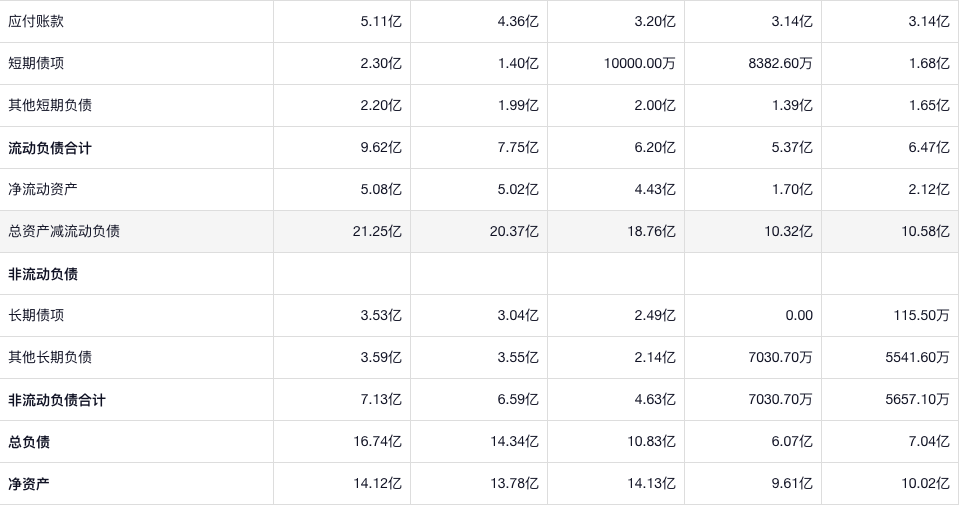Select the highlighted 总资产减流动负债 row label

point(64,231)
